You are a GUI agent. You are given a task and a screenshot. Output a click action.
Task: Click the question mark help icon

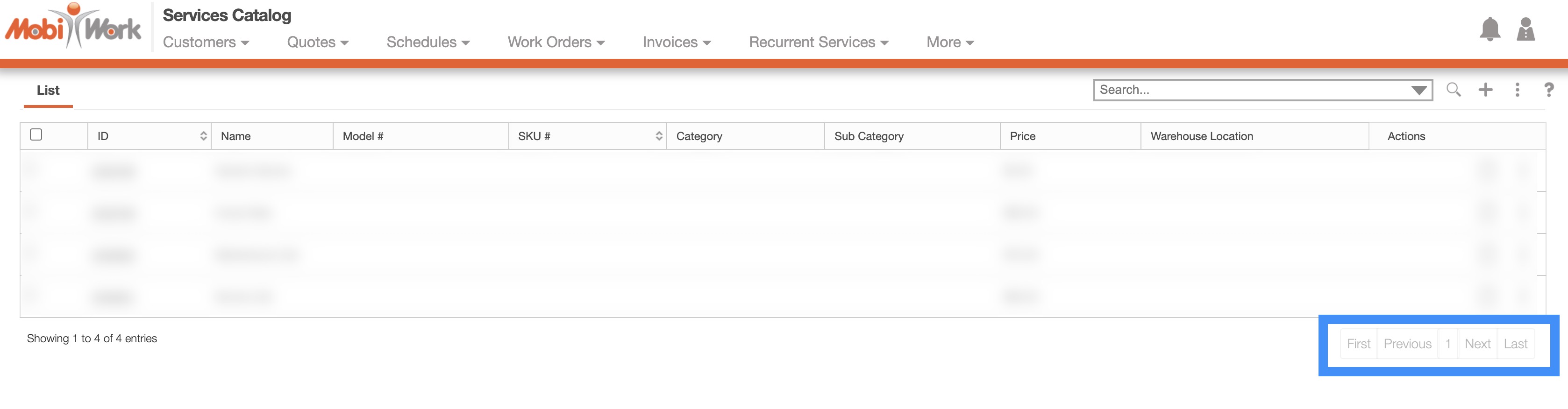(x=1549, y=90)
